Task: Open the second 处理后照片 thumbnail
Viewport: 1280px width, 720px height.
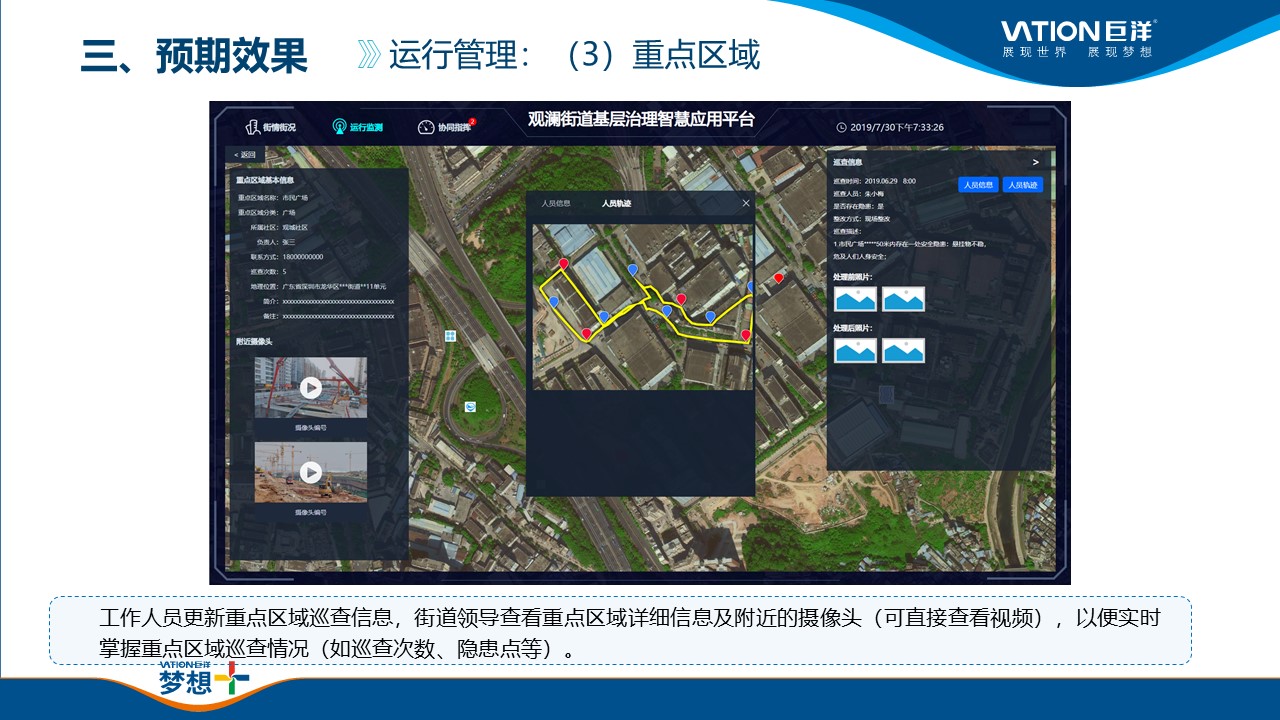Action: [903, 350]
